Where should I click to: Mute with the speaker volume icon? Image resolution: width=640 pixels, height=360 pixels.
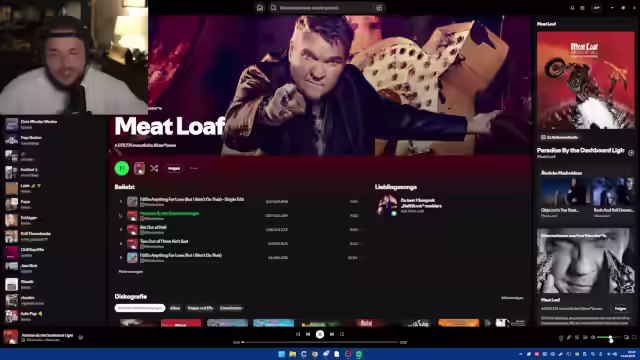tap(592, 337)
